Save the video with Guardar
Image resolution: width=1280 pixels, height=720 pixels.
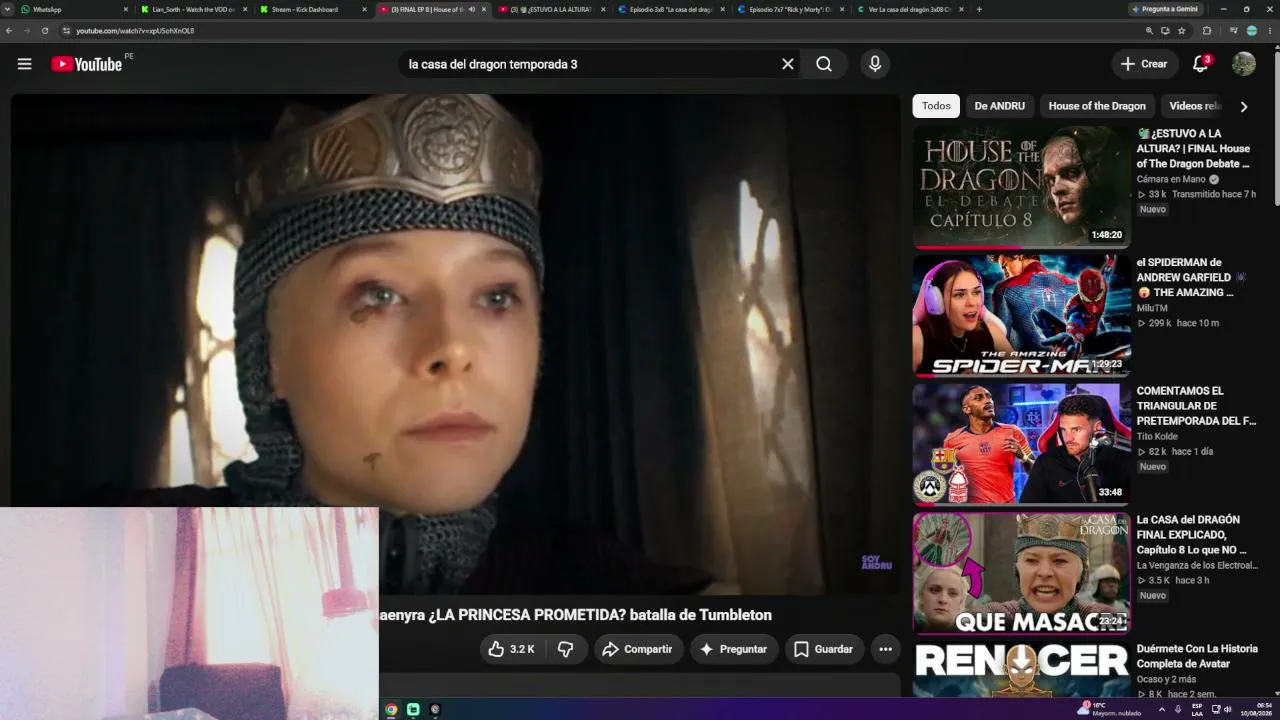tap(824, 649)
